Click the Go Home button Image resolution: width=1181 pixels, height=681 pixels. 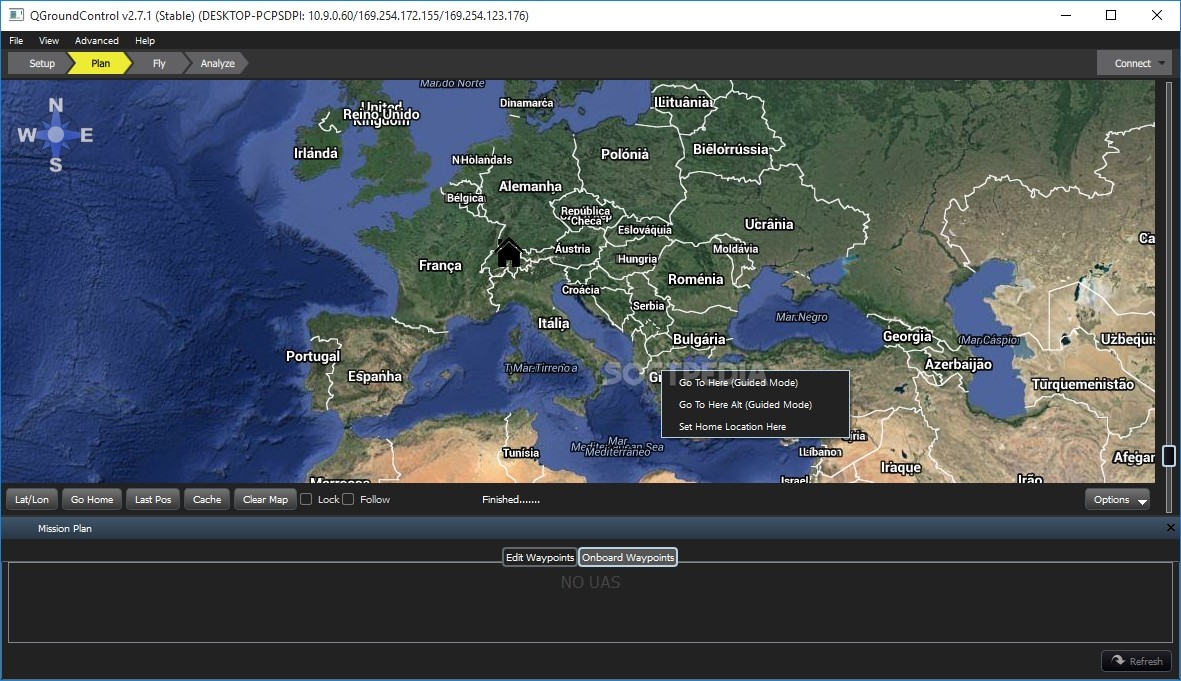tap(92, 499)
